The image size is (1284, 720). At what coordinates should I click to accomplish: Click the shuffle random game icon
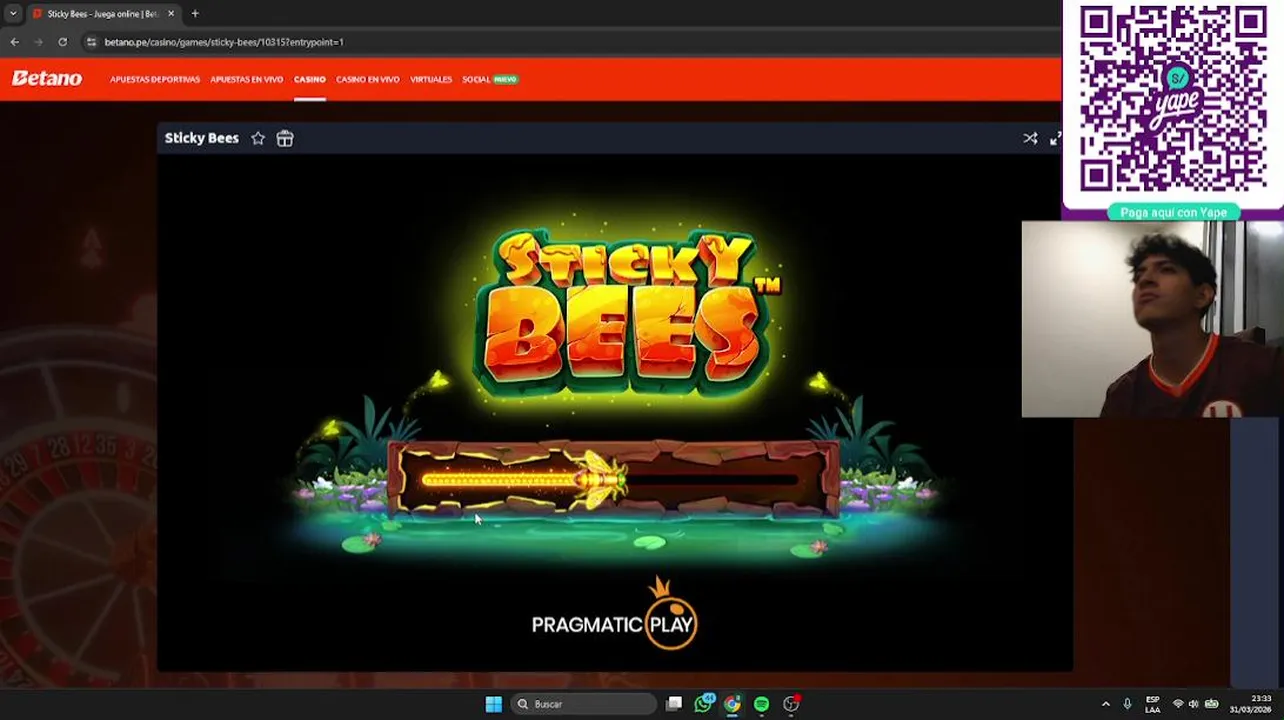pyautogui.click(x=1030, y=138)
